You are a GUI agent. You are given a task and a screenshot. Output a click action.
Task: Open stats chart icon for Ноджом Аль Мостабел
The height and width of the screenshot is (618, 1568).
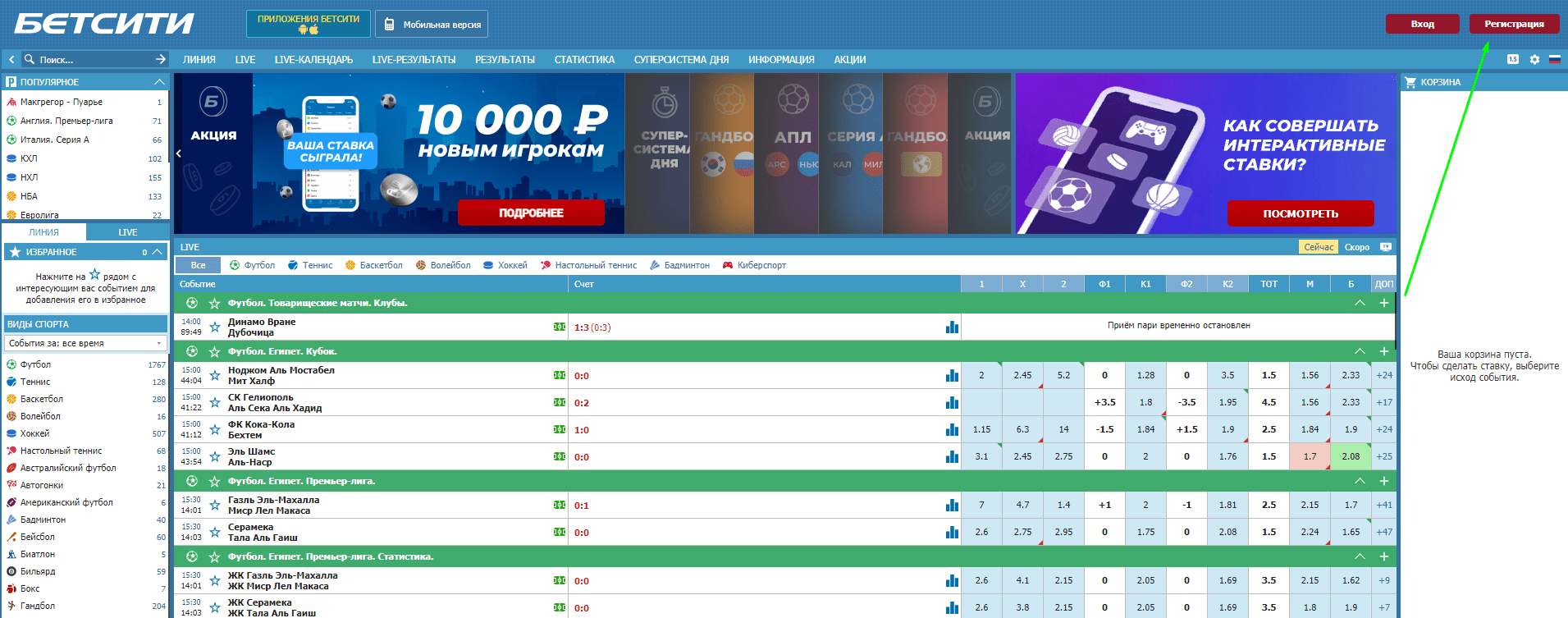click(952, 375)
